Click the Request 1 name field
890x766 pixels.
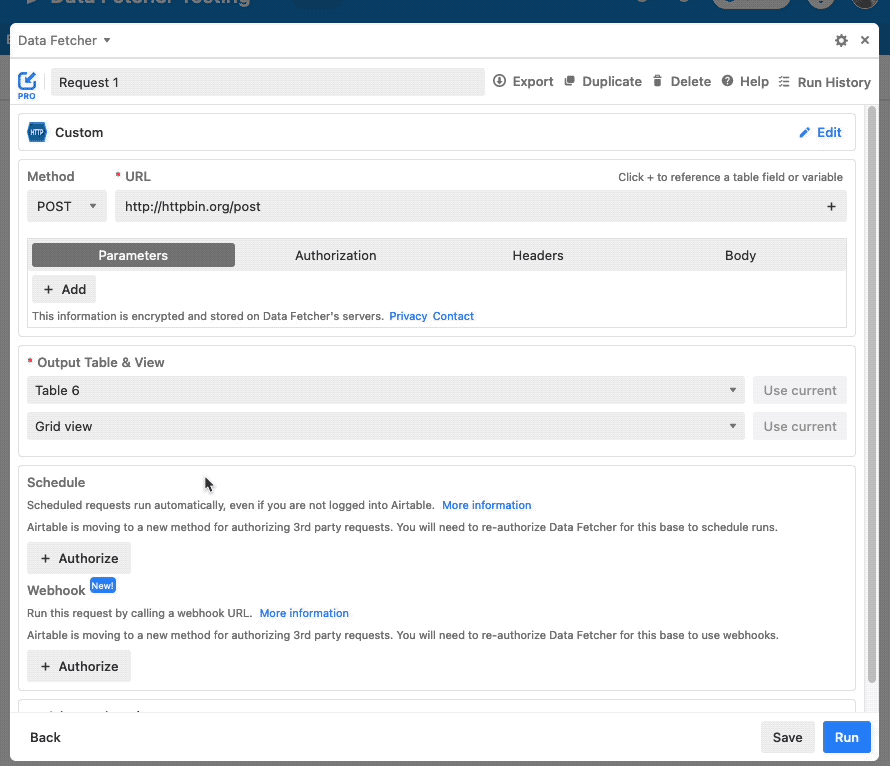click(x=268, y=82)
